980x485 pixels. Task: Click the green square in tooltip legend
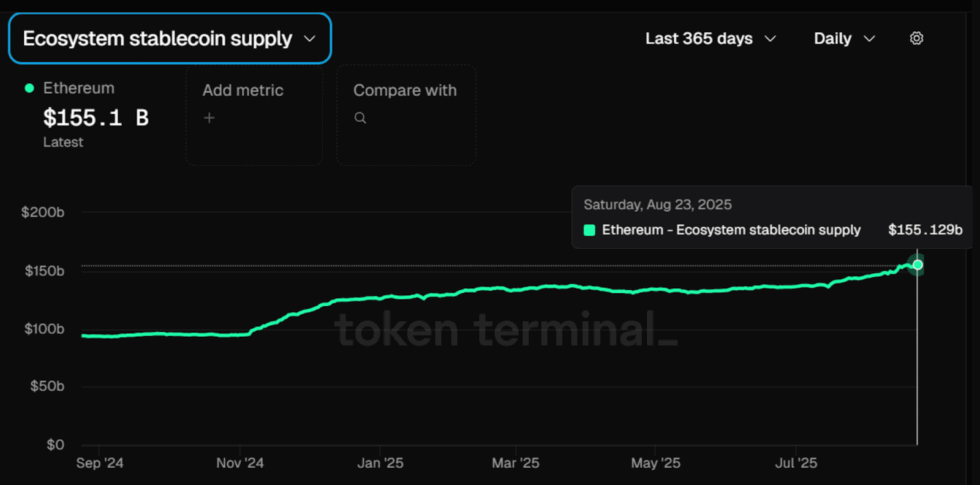tap(589, 230)
